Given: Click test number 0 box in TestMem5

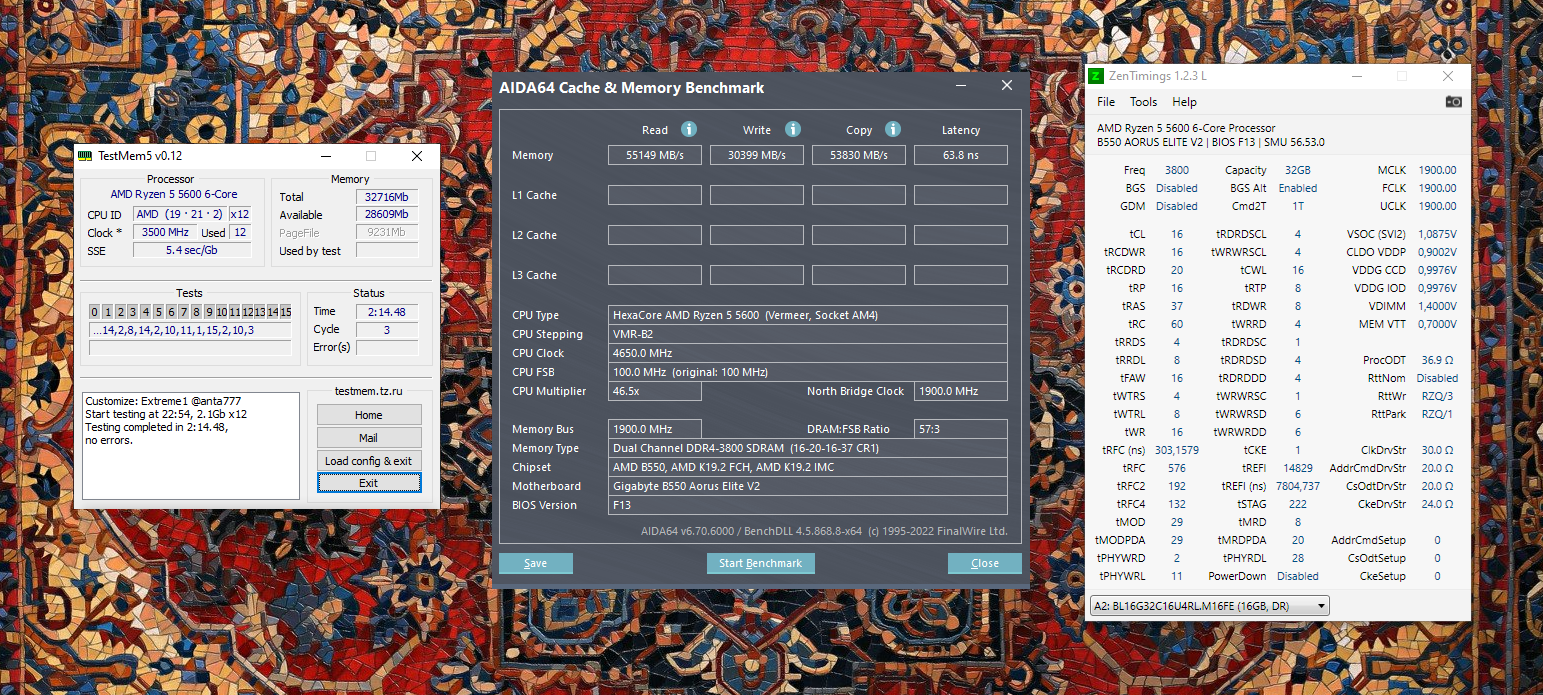Looking at the screenshot, I should 94,312.
